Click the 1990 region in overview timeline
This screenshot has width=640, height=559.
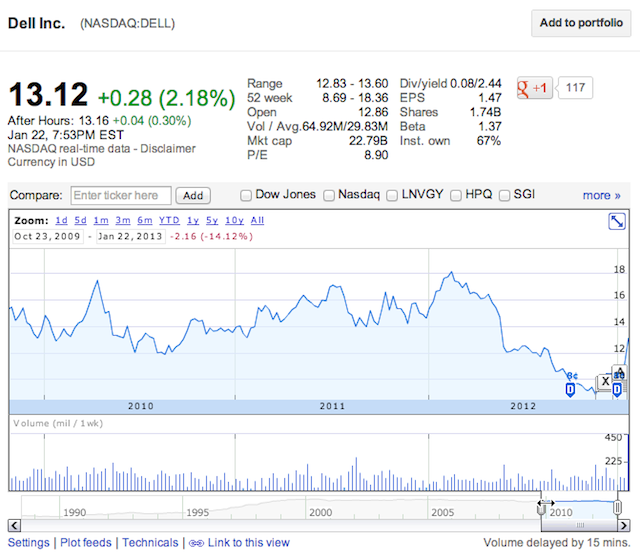point(75,512)
